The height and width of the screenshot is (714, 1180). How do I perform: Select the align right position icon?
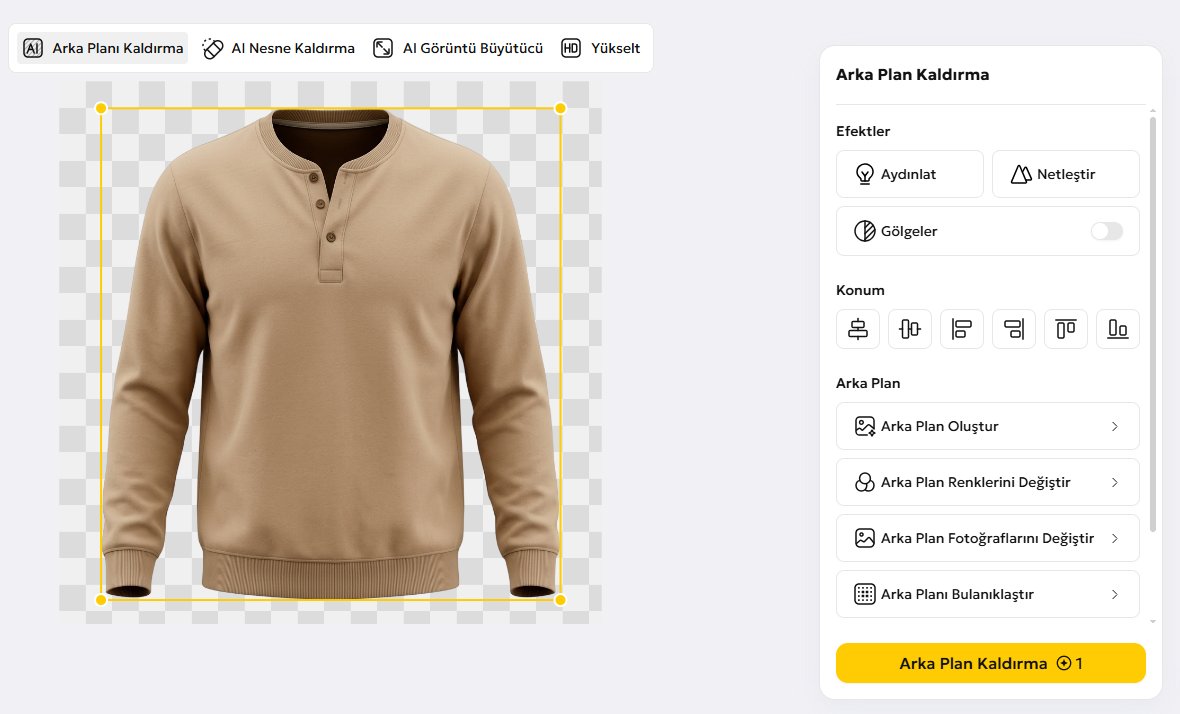[x=1014, y=329]
